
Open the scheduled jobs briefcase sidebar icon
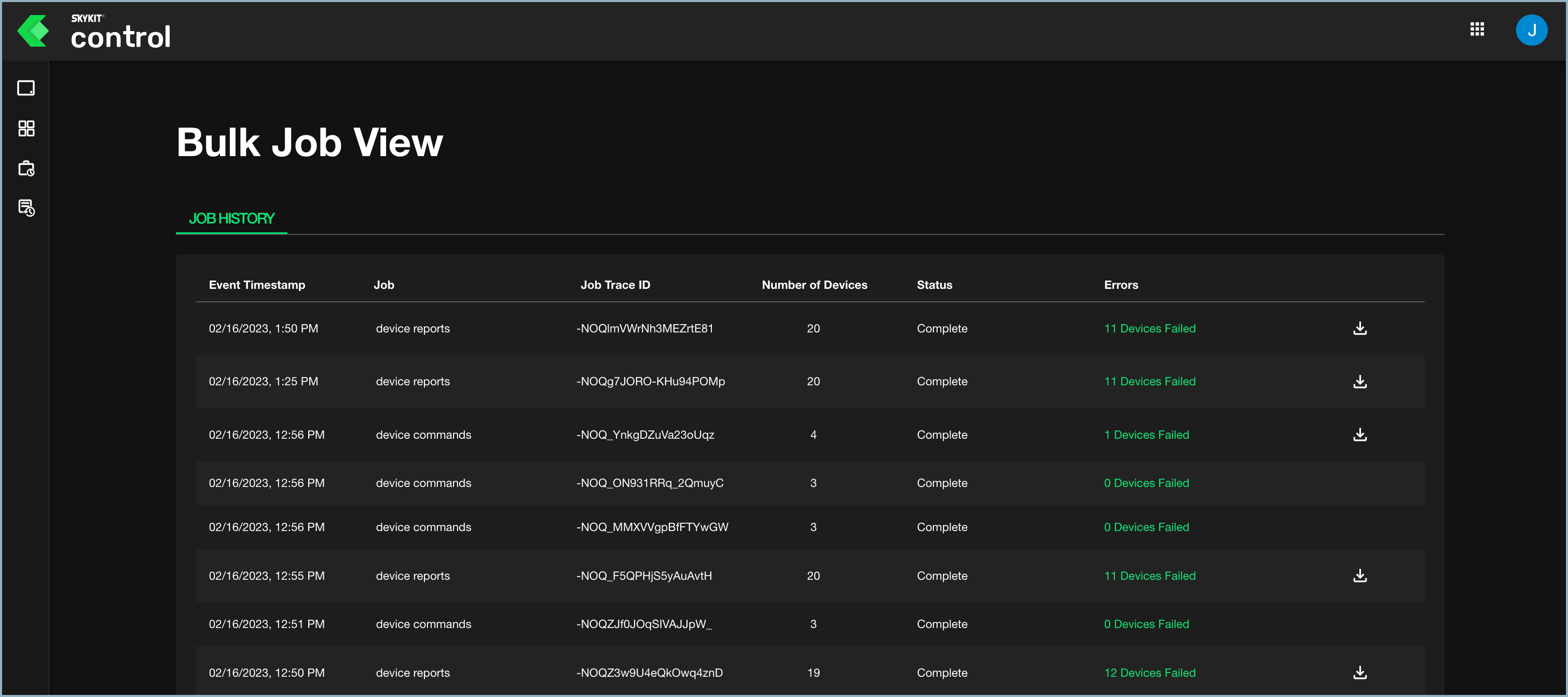pyautogui.click(x=26, y=169)
